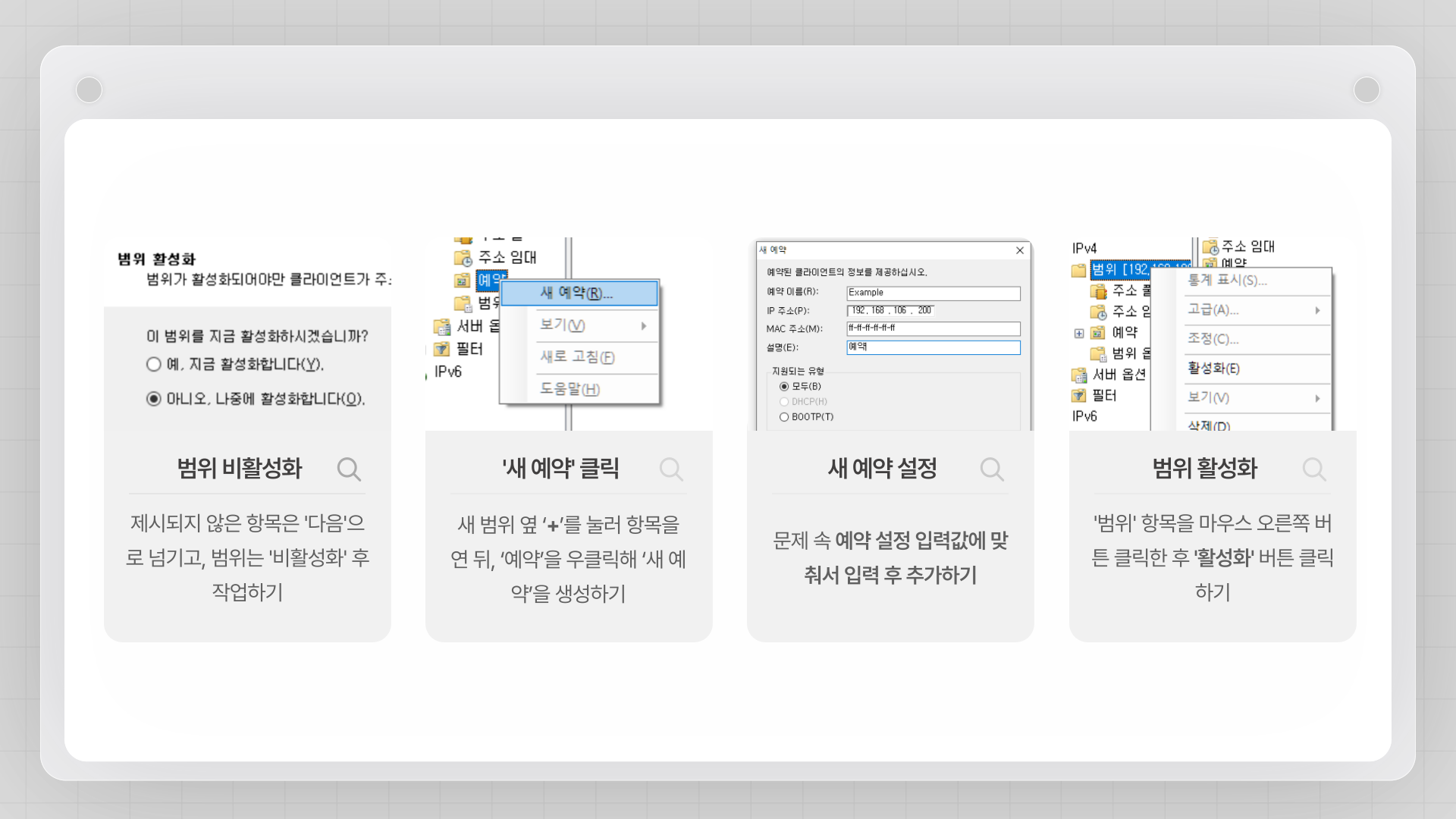
Task: Click folder icon beside highlighted 범위 [192 node
Action: (x=1078, y=270)
